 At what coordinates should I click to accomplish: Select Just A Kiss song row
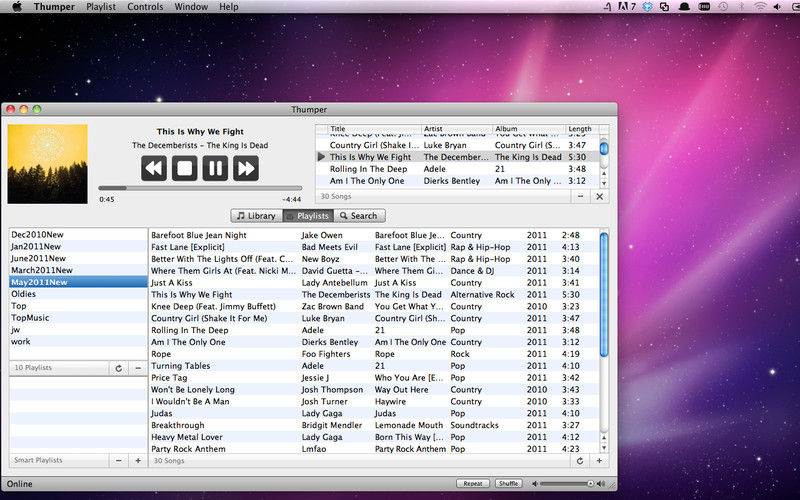(x=373, y=283)
